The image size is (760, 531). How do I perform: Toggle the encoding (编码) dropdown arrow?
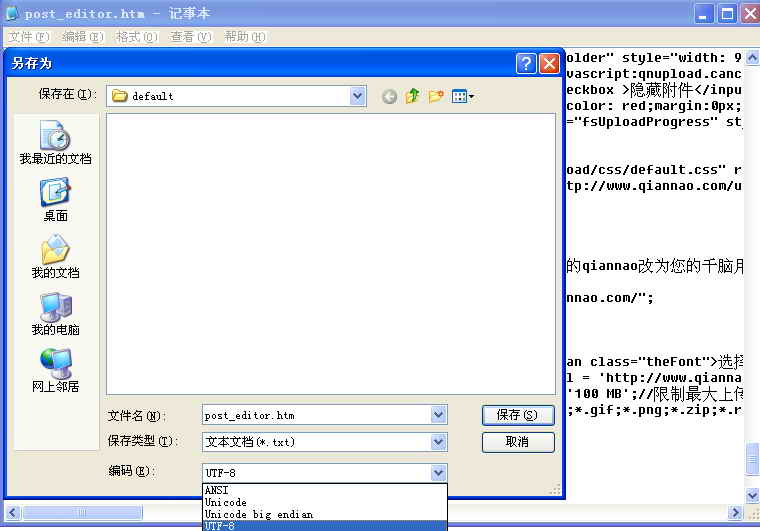point(438,472)
